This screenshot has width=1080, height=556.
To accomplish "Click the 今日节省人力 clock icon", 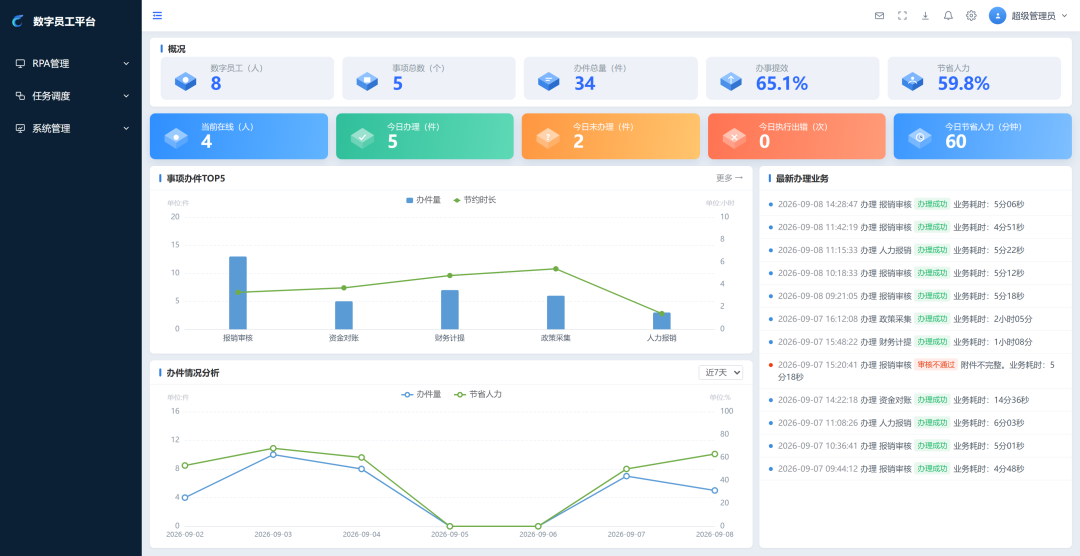I will point(920,138).
